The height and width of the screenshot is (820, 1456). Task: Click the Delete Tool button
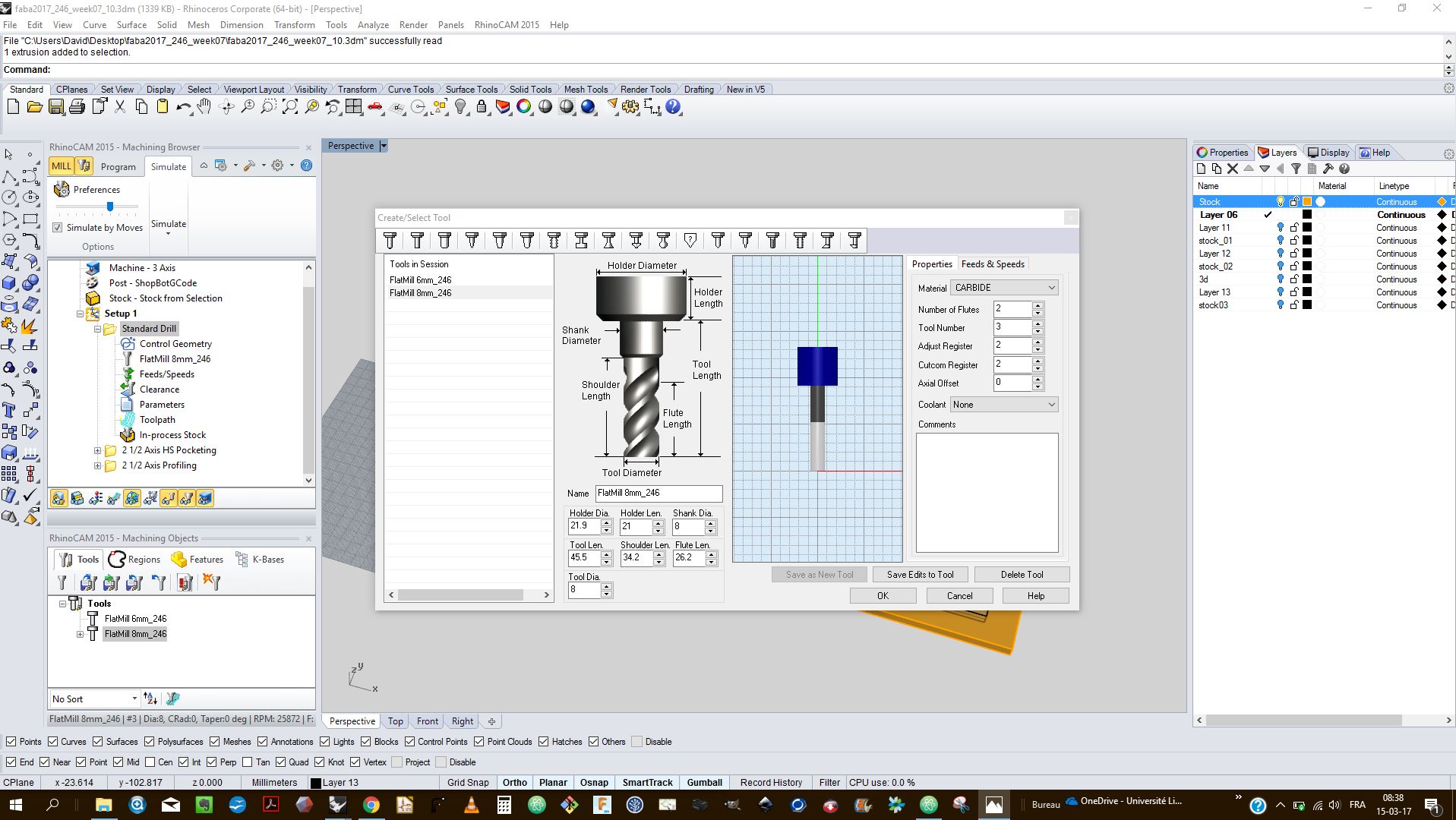tap(1022, 575)
